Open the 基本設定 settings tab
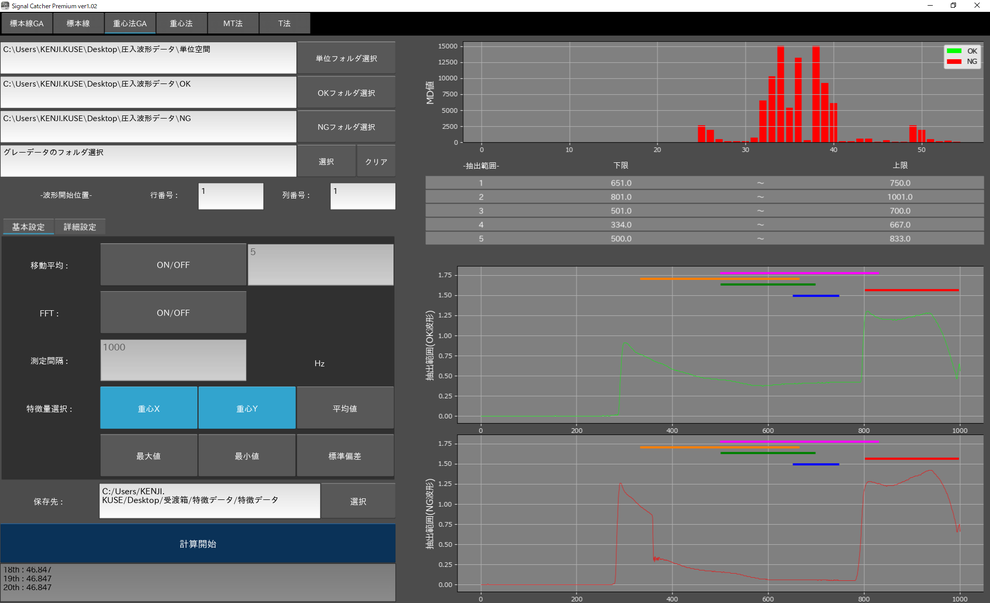 28,227
